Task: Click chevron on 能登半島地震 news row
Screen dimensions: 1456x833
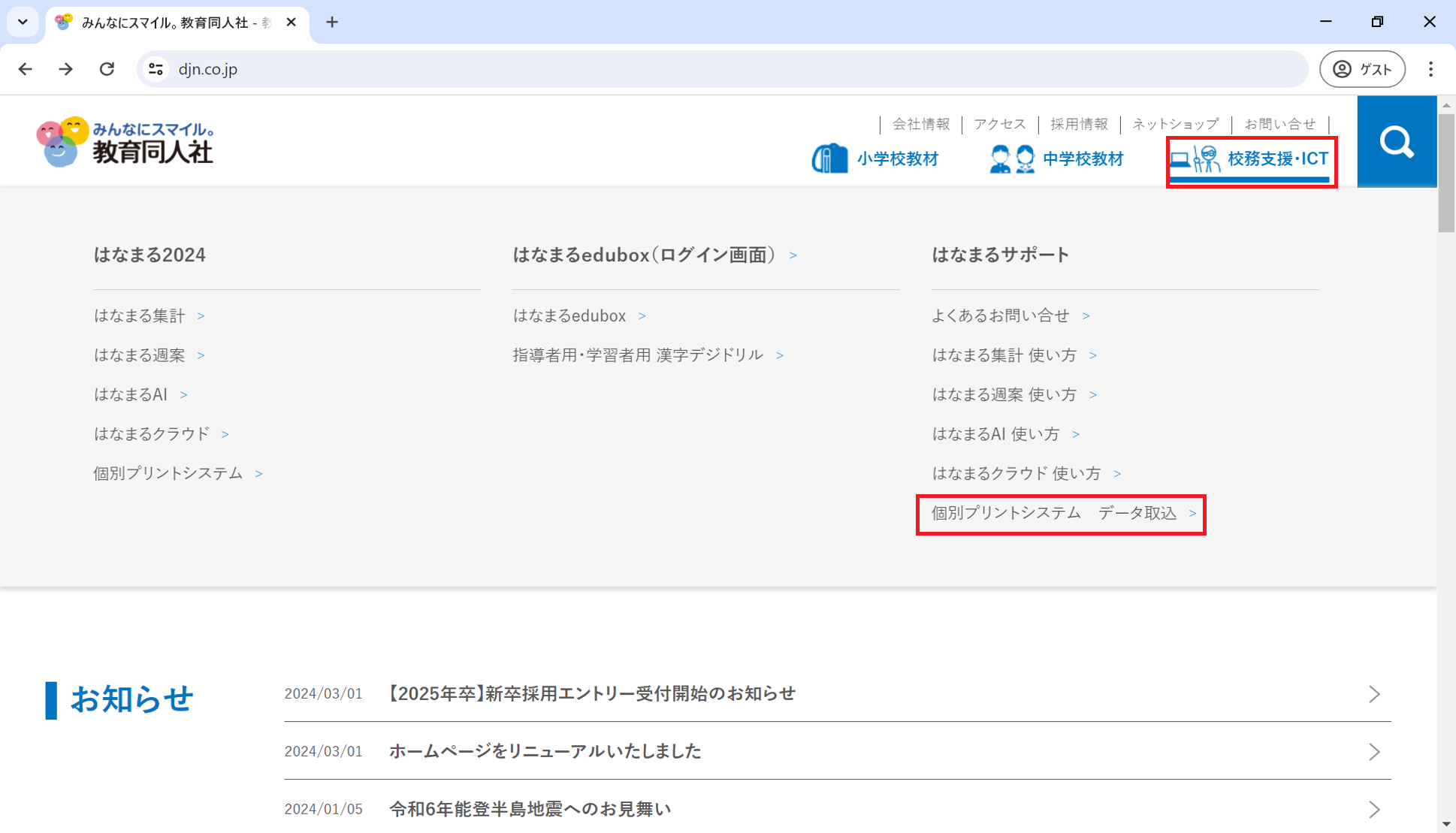Action: (x=1374, y=810)
